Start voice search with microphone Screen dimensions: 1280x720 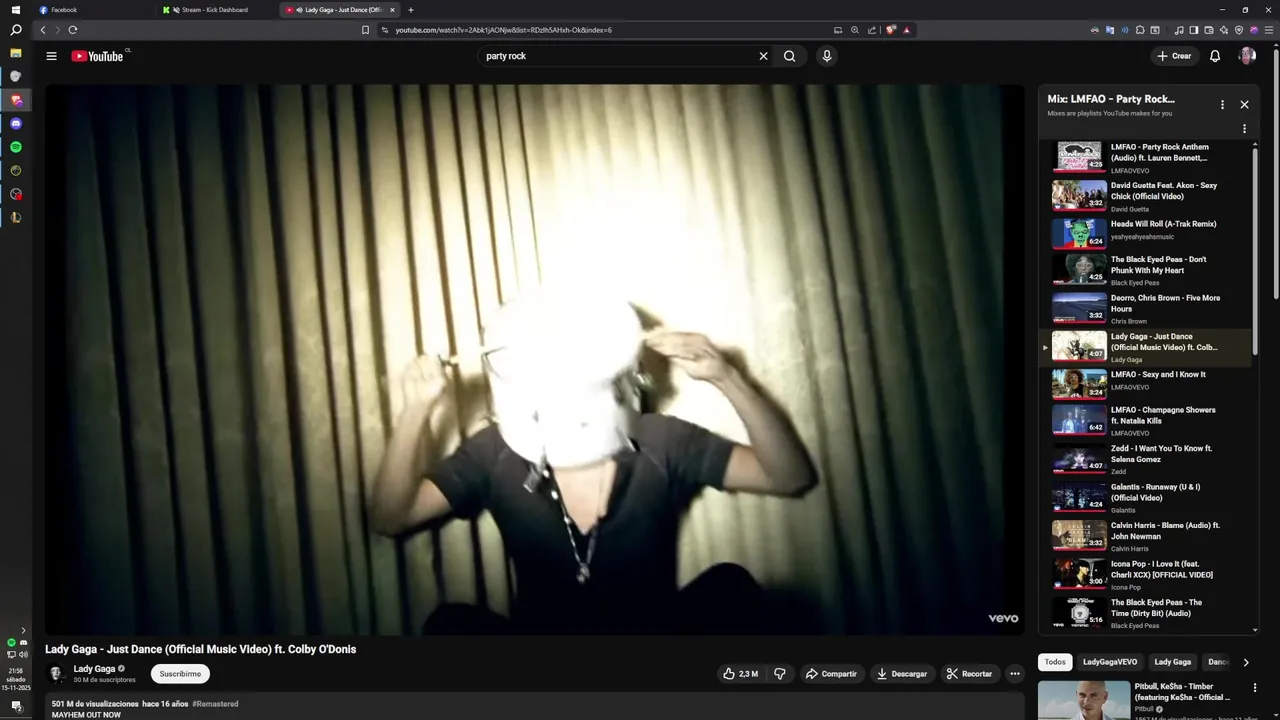click(x=826, y=56)
